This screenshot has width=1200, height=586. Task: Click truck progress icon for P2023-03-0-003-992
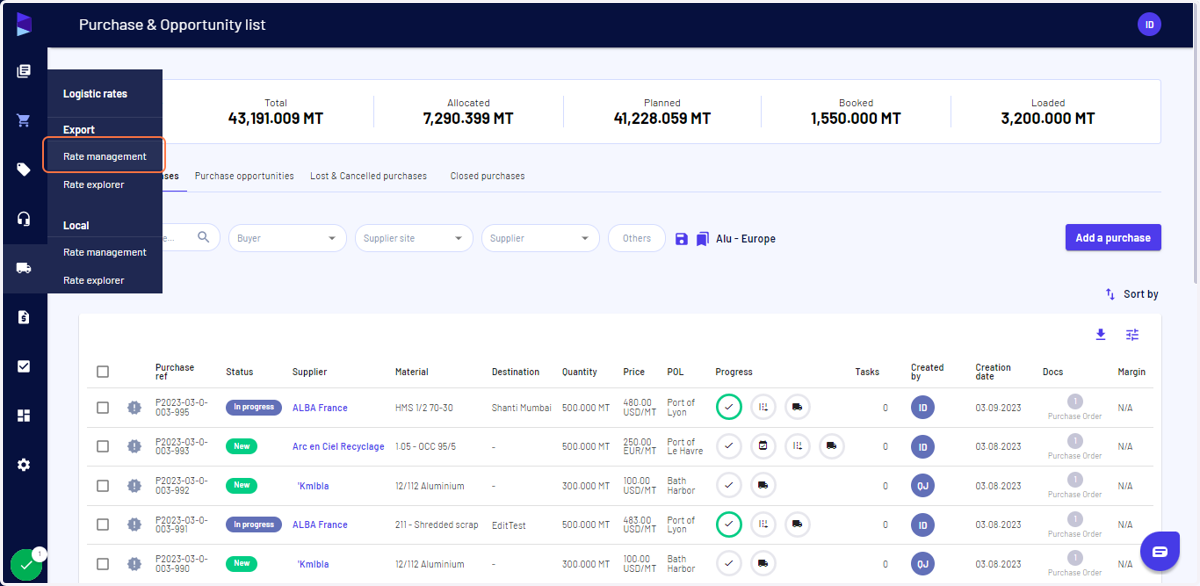point(763,485)
